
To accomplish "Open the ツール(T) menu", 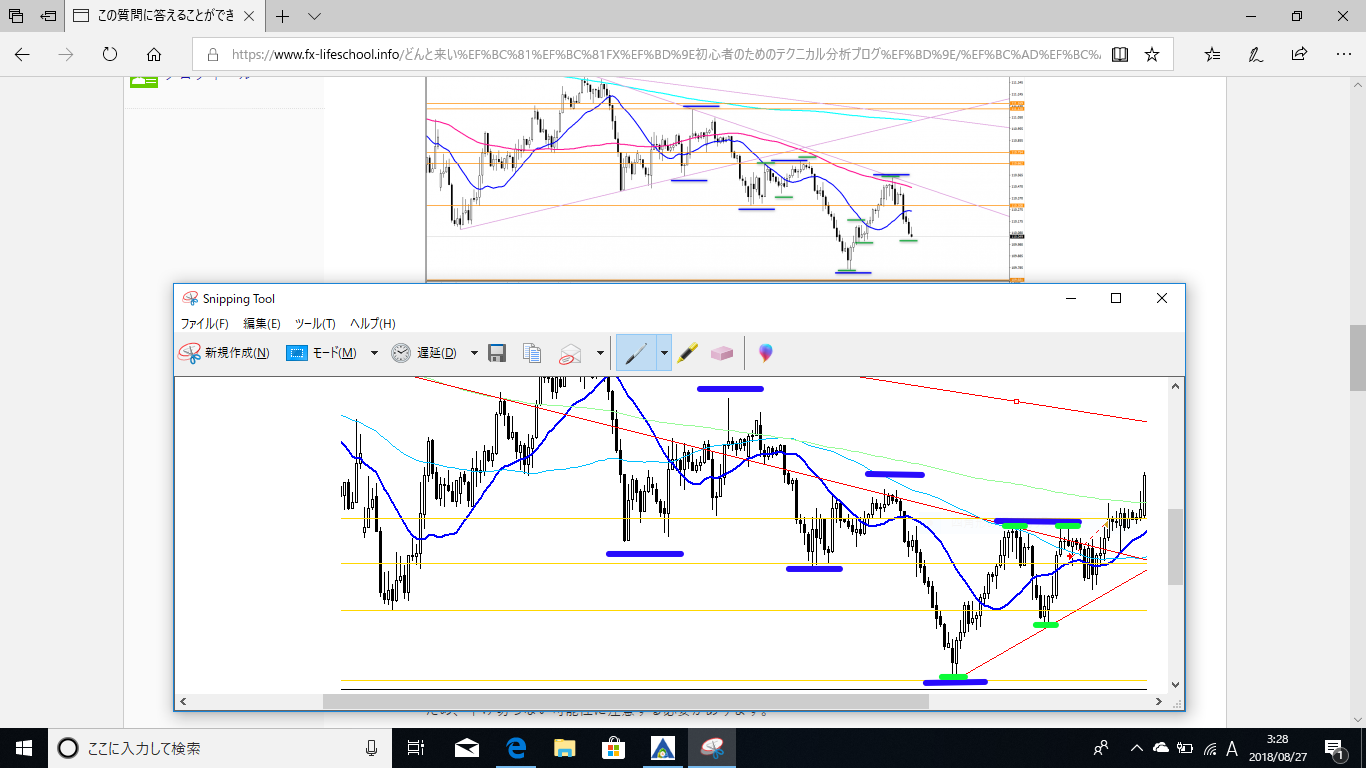I will coord(315,324).
